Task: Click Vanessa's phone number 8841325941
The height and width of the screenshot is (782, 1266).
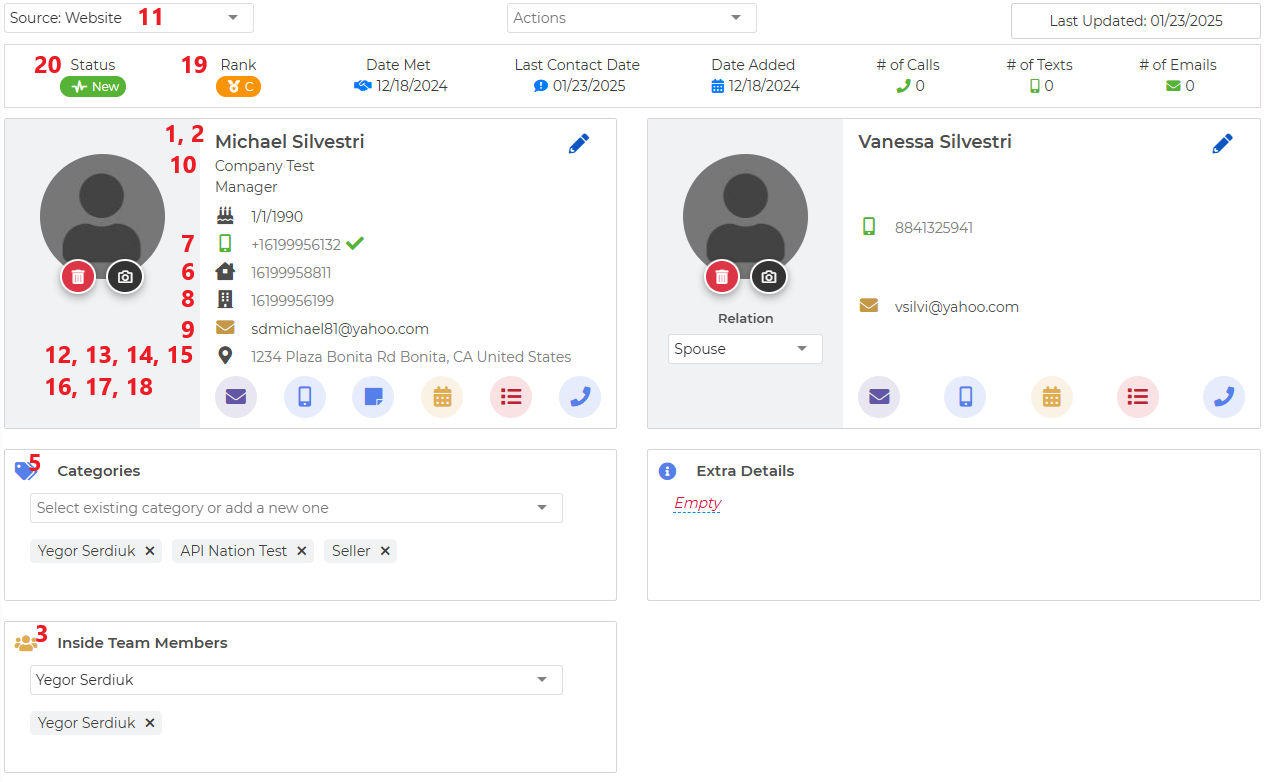Action: (934, 228)
